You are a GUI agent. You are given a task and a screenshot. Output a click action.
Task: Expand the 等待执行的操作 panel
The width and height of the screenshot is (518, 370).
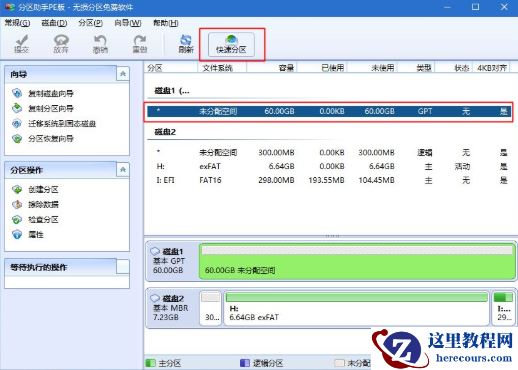click(x=123, y=267)
